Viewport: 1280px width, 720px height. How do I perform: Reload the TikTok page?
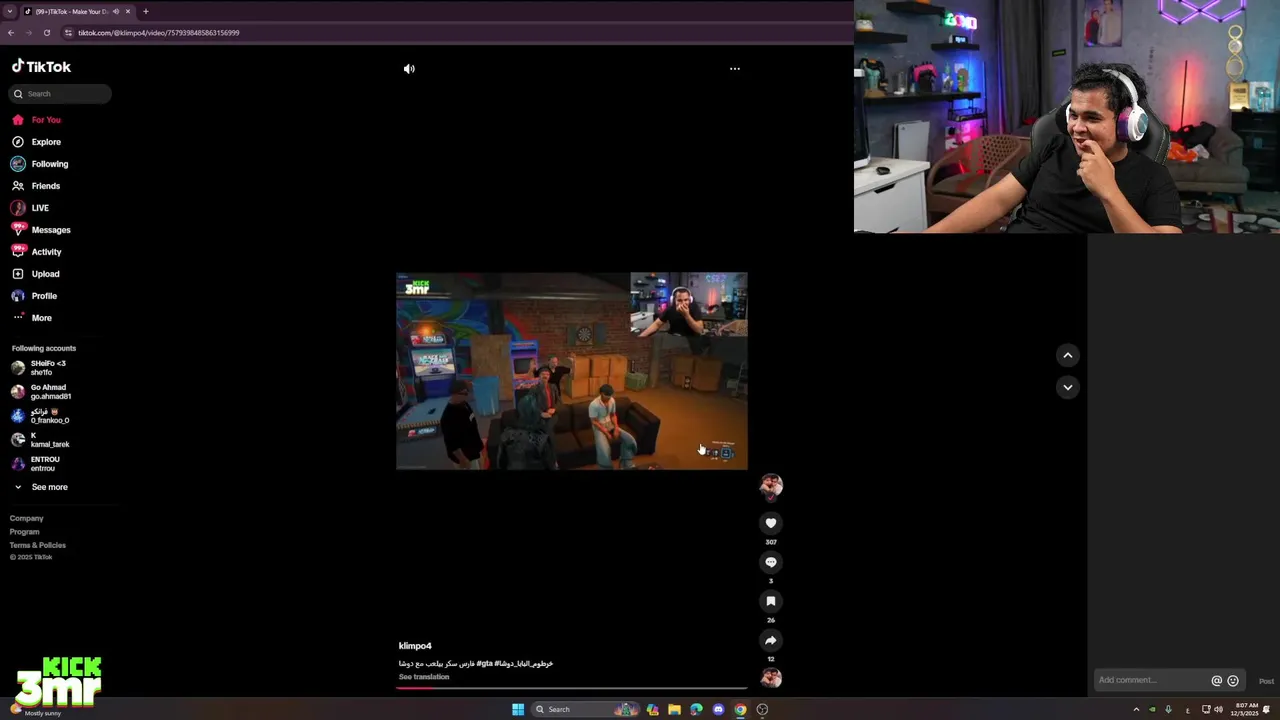tap(46, 33)
